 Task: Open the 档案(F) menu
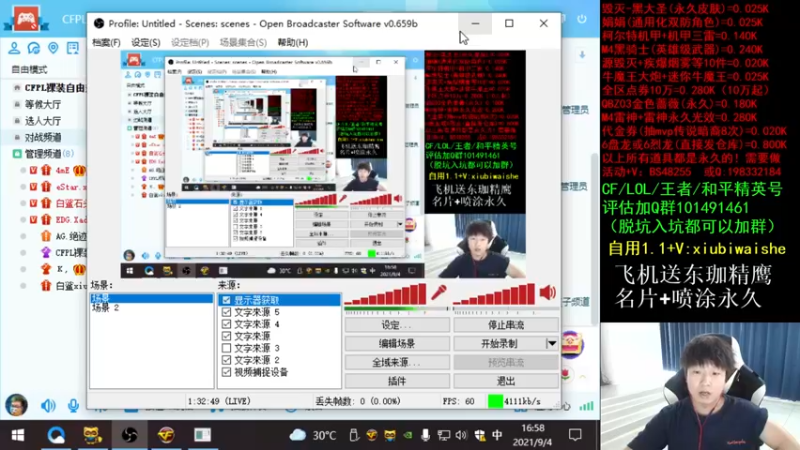pos(106,42)
